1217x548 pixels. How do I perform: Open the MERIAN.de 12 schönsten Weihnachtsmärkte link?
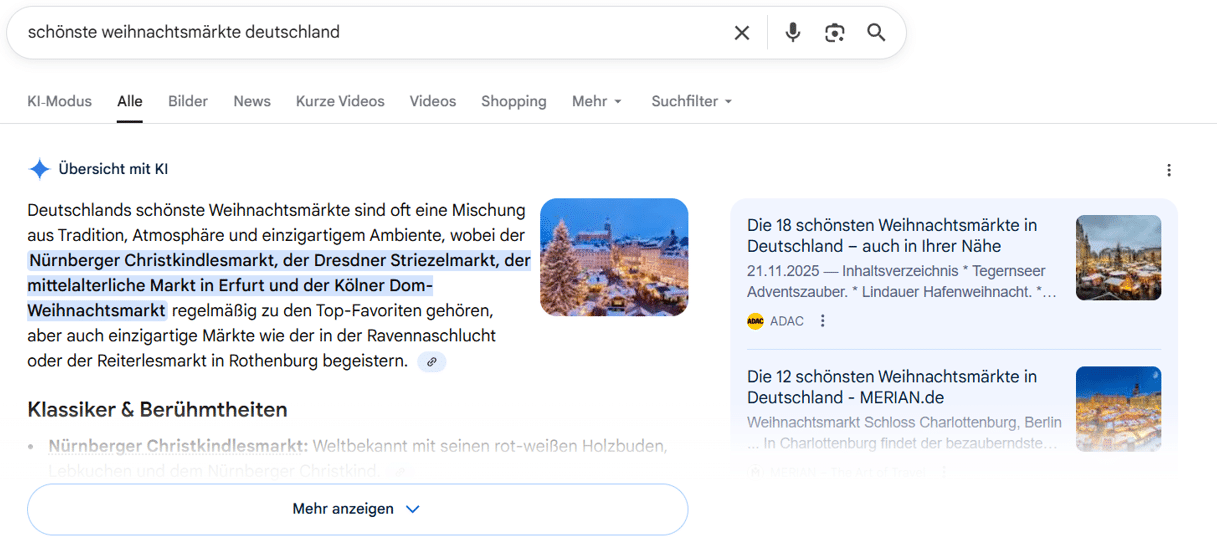pyautogui.click(x=892, y=387)
